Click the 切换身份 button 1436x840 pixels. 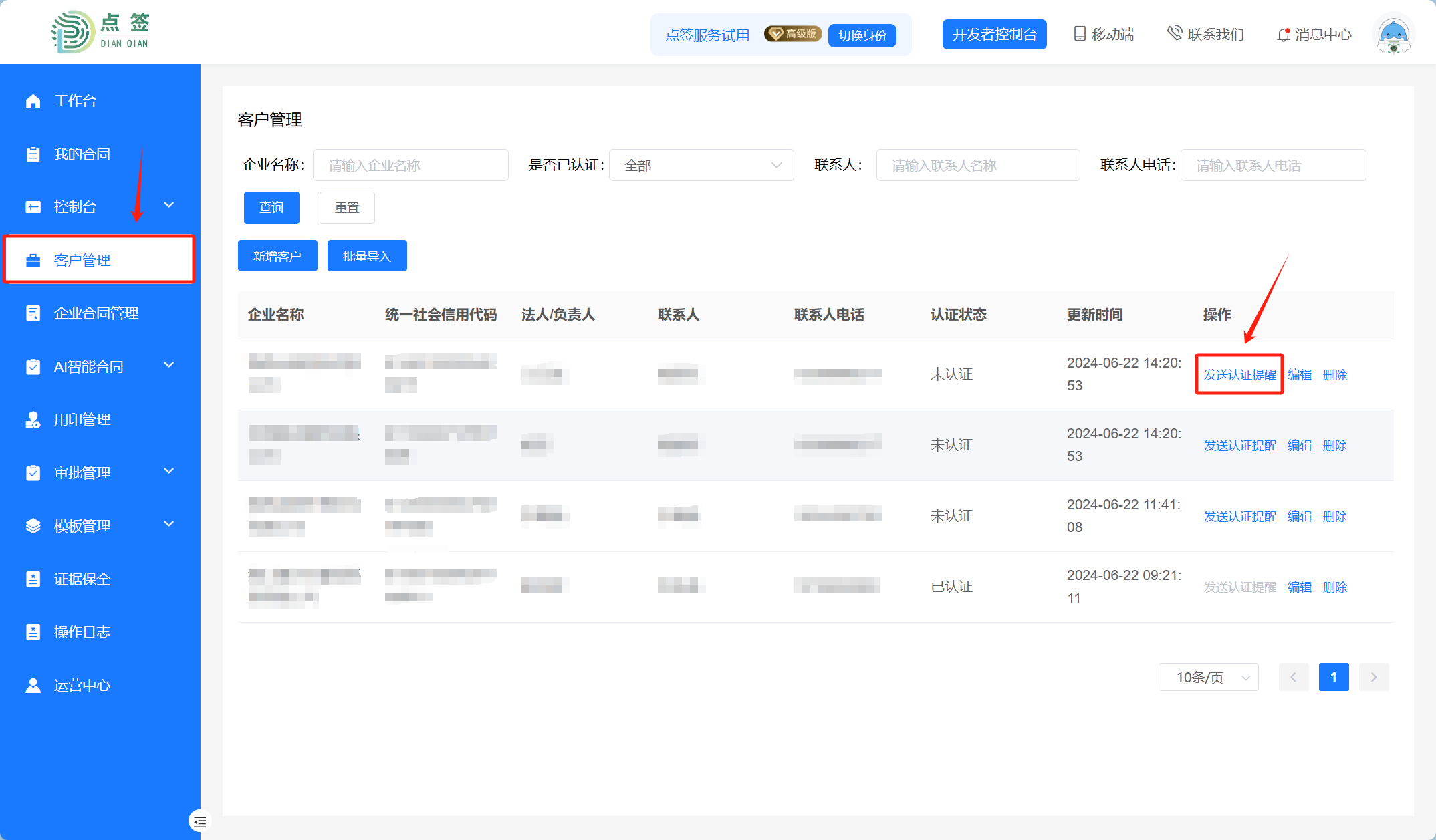tap(862, 35)
